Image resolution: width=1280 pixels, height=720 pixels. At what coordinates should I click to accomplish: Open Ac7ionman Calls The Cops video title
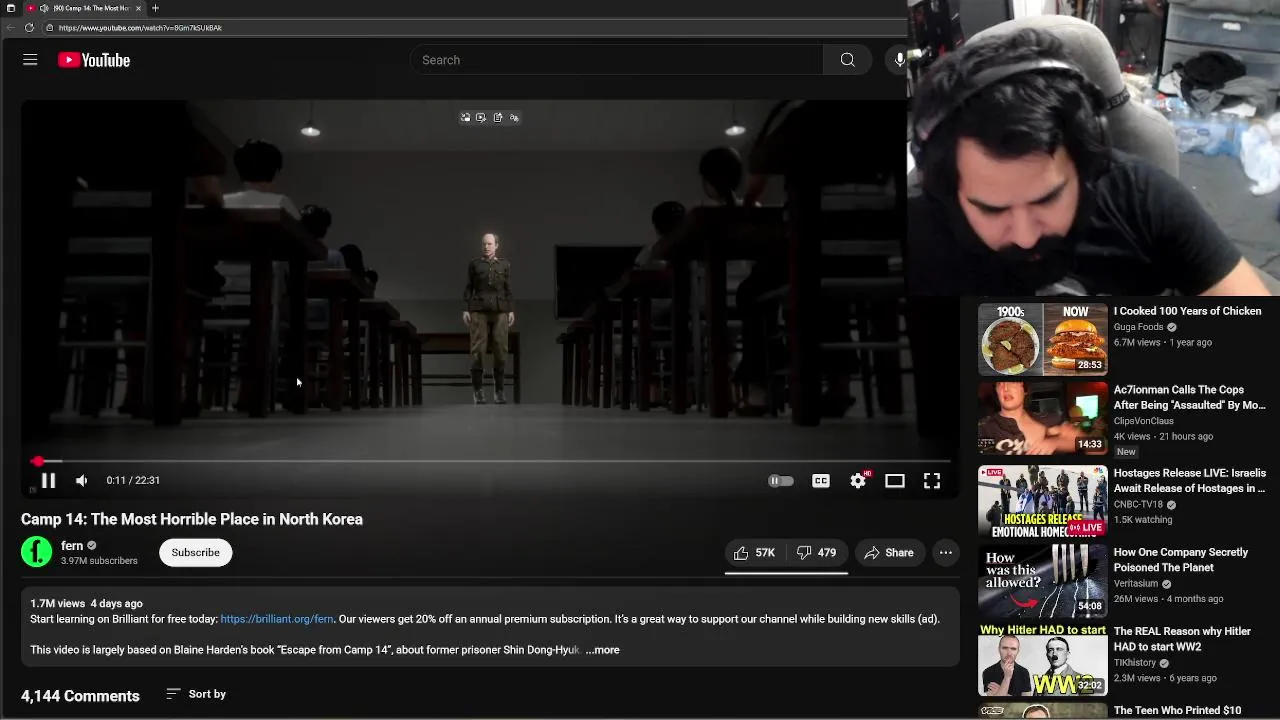tap(1189, 398)
